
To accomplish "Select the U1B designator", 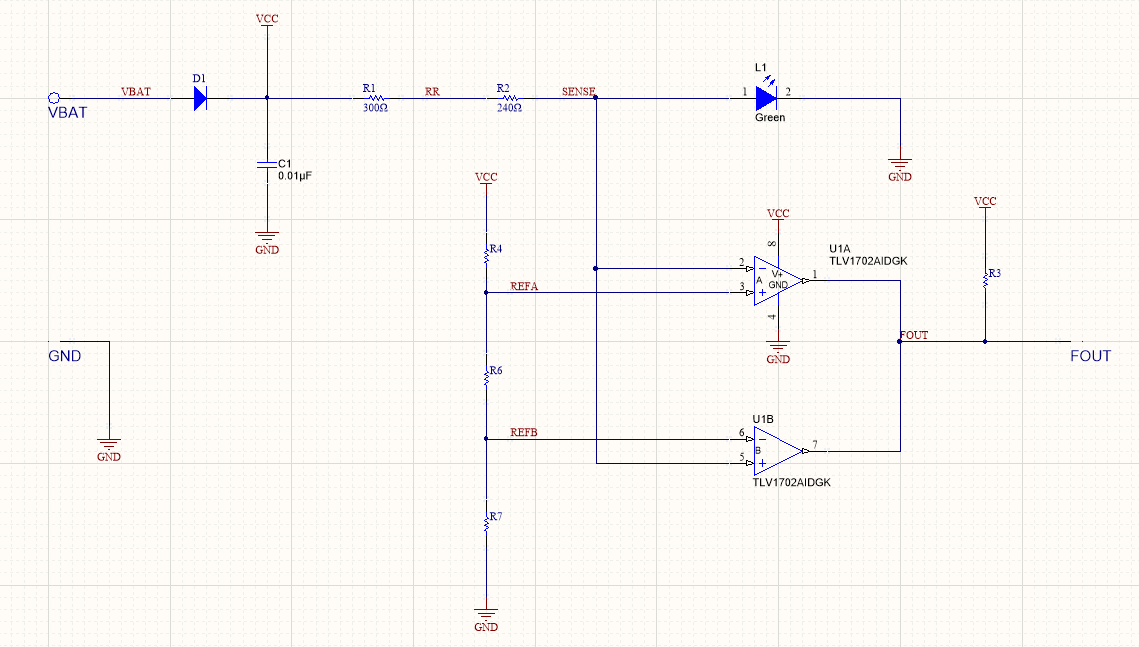I will pos(763,419).
